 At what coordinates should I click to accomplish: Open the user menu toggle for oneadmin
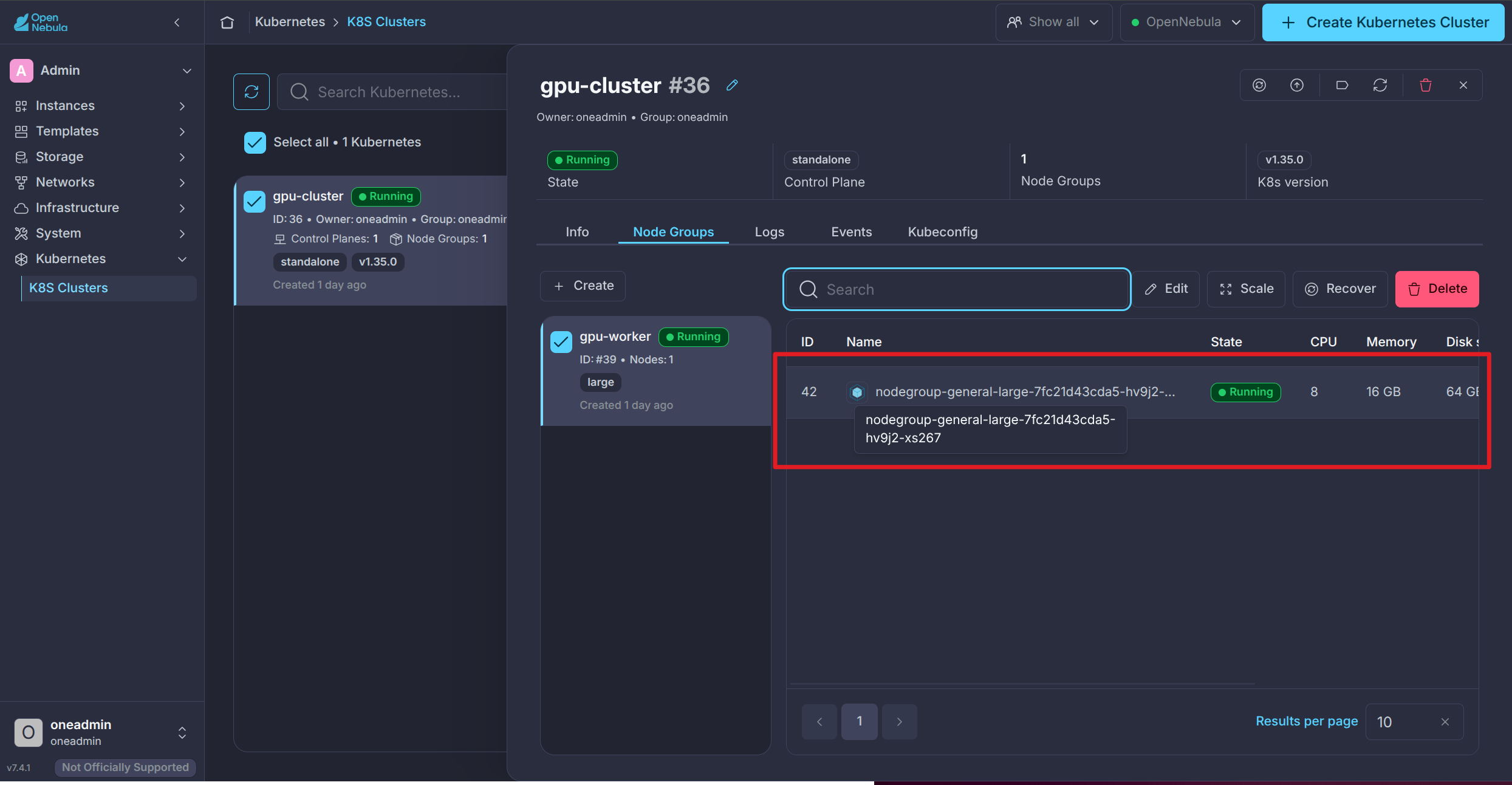click(x=182, y=733)
